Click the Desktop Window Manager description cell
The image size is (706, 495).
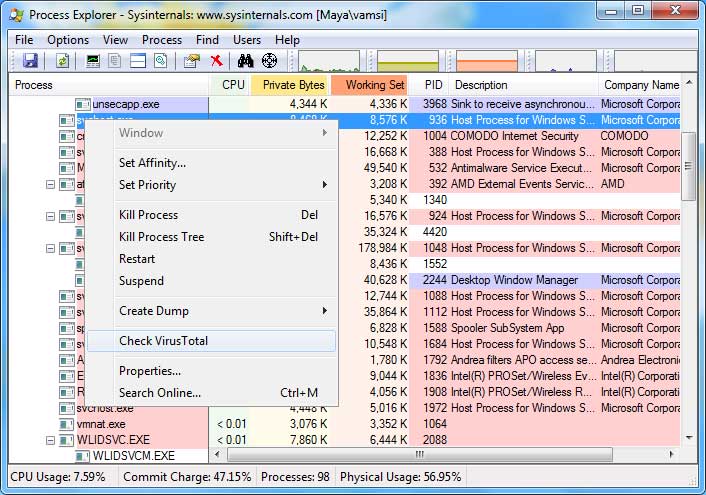pos(514,280)
